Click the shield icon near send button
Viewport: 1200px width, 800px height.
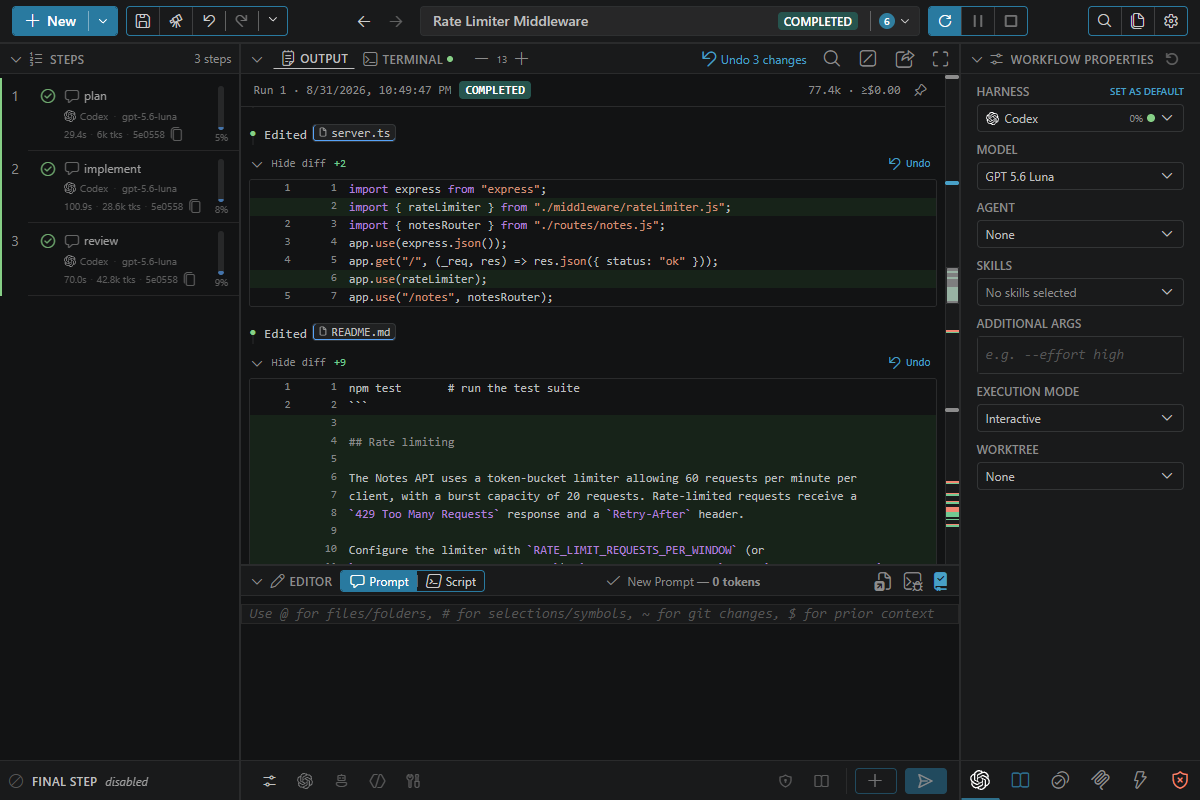[x=786, y=781]
